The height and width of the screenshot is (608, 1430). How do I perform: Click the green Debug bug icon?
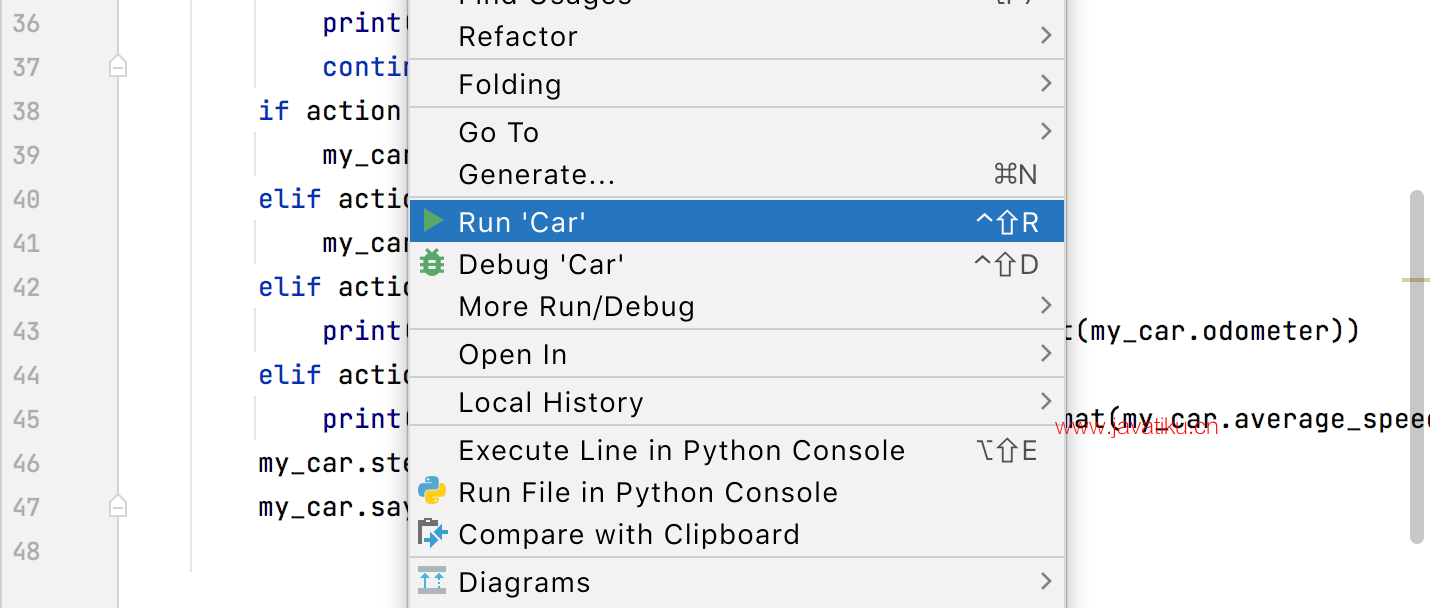[x=432, y=264]
